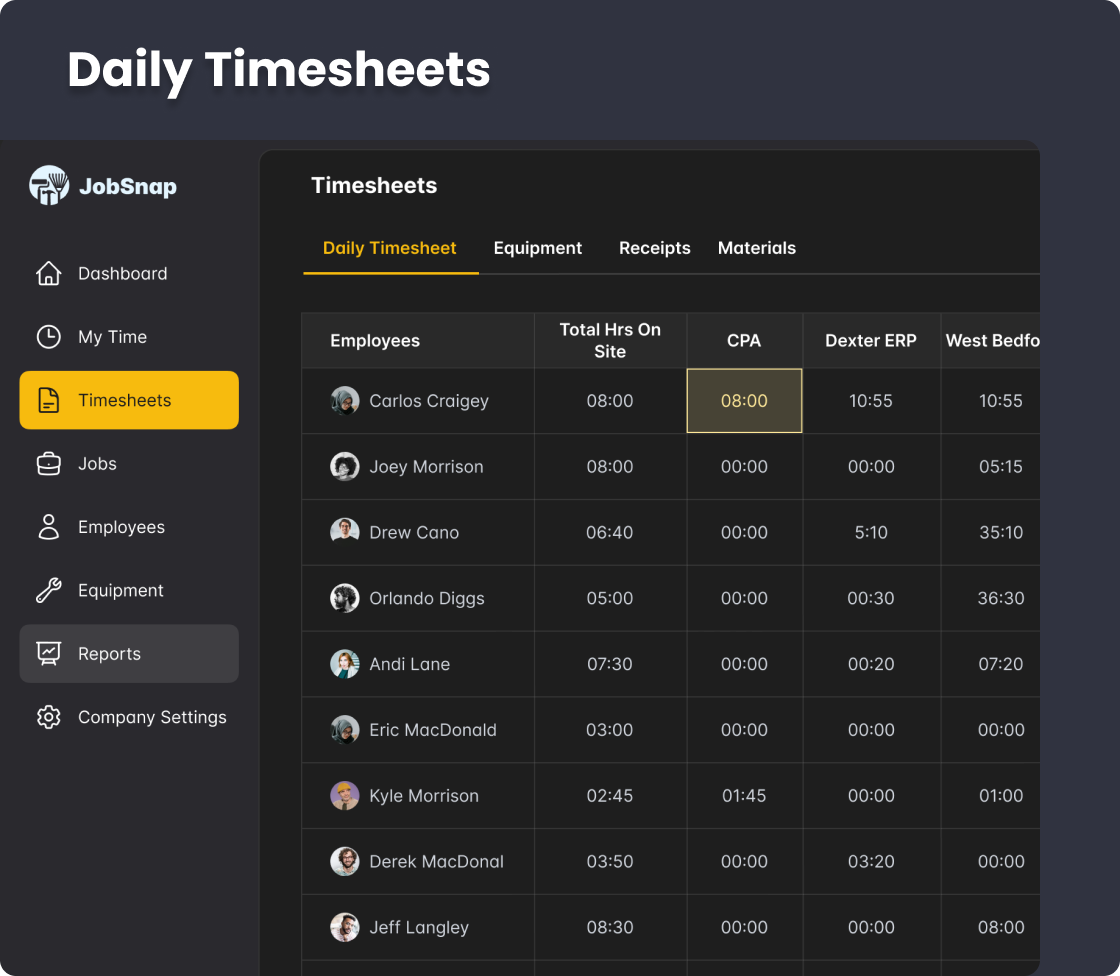The width and height of the screenshot is (1120, 976).
Task: Click the Equipment wrench icon
Action: 49,590
